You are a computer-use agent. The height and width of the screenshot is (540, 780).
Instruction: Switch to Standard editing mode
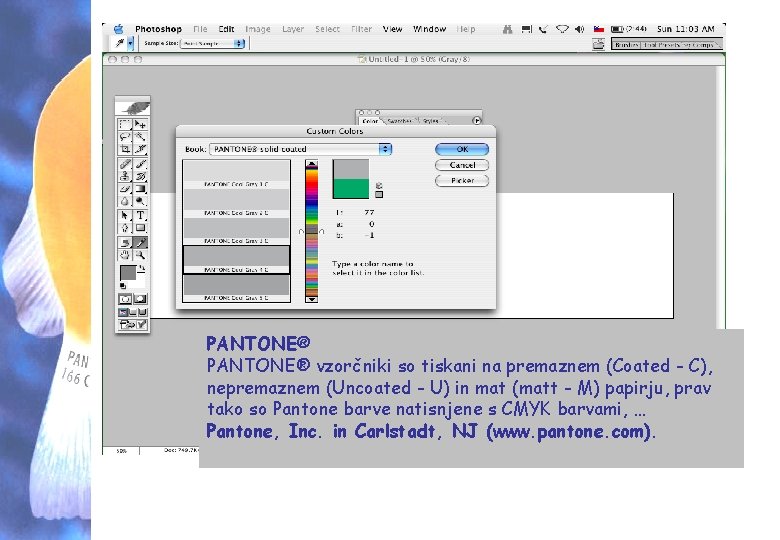pyautogui.click(x=125, y=299)
